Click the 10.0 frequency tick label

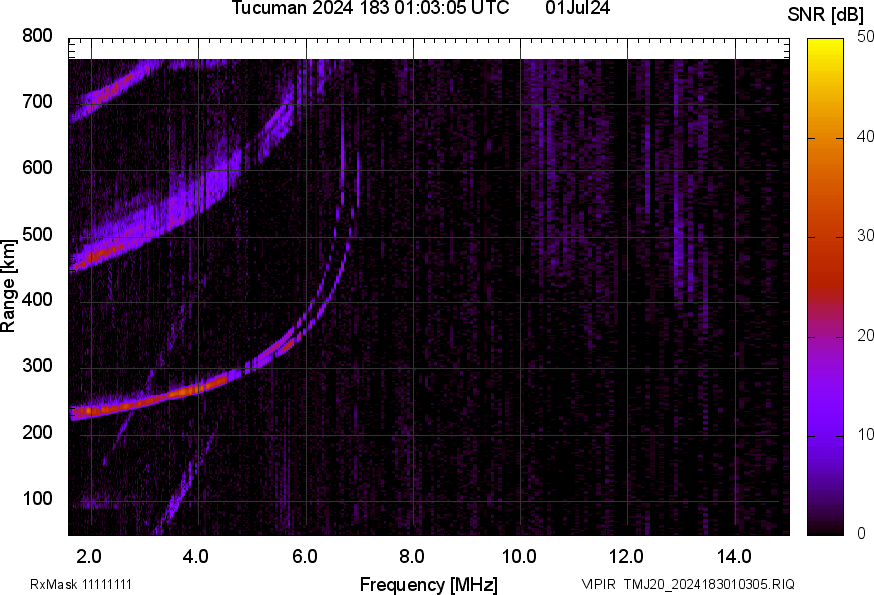519,557
